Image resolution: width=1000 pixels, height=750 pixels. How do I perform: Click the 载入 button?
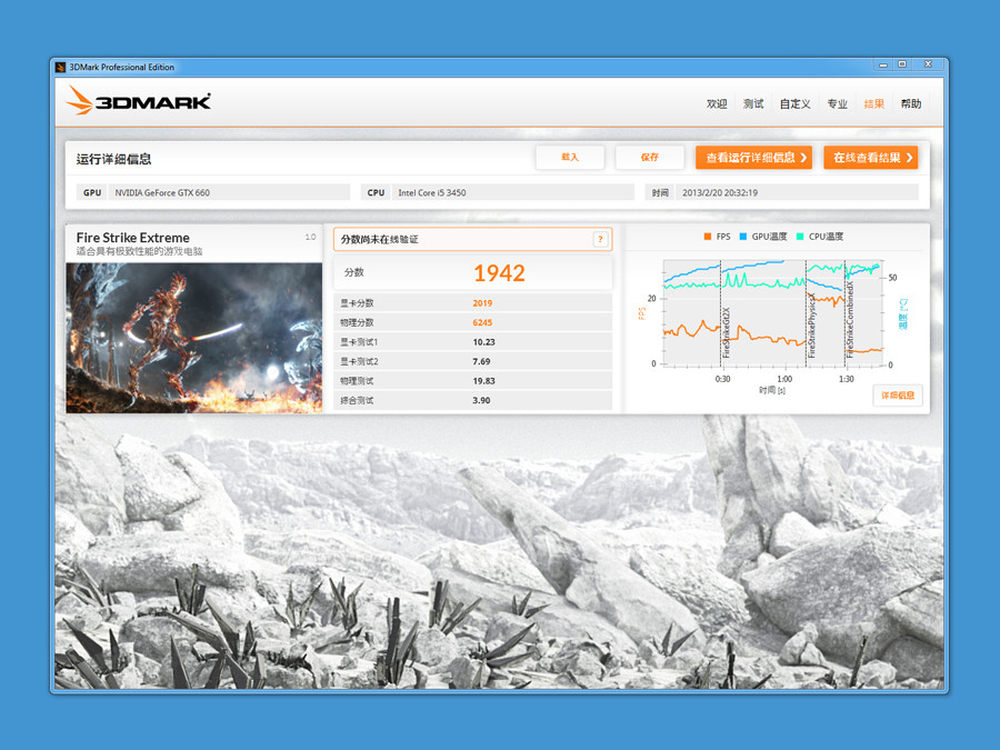pyautogui.click(x=570, y=158)
